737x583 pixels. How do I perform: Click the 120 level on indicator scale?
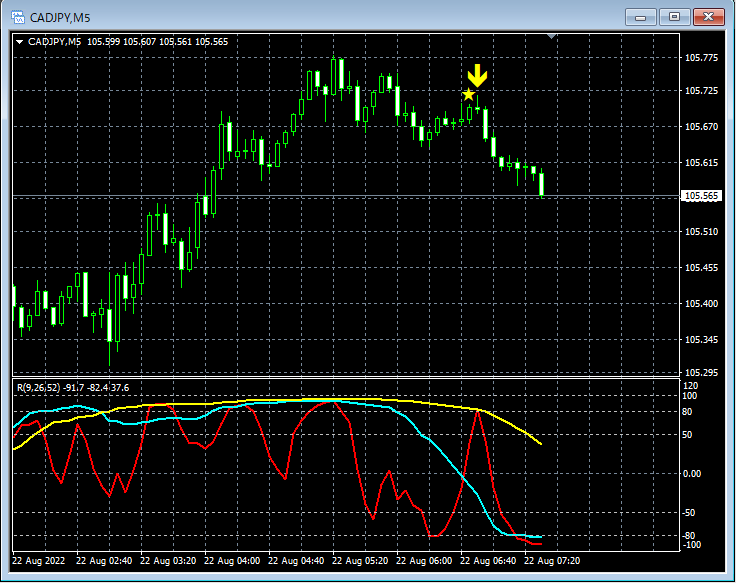pyautogui.click(x=690, y=386)
